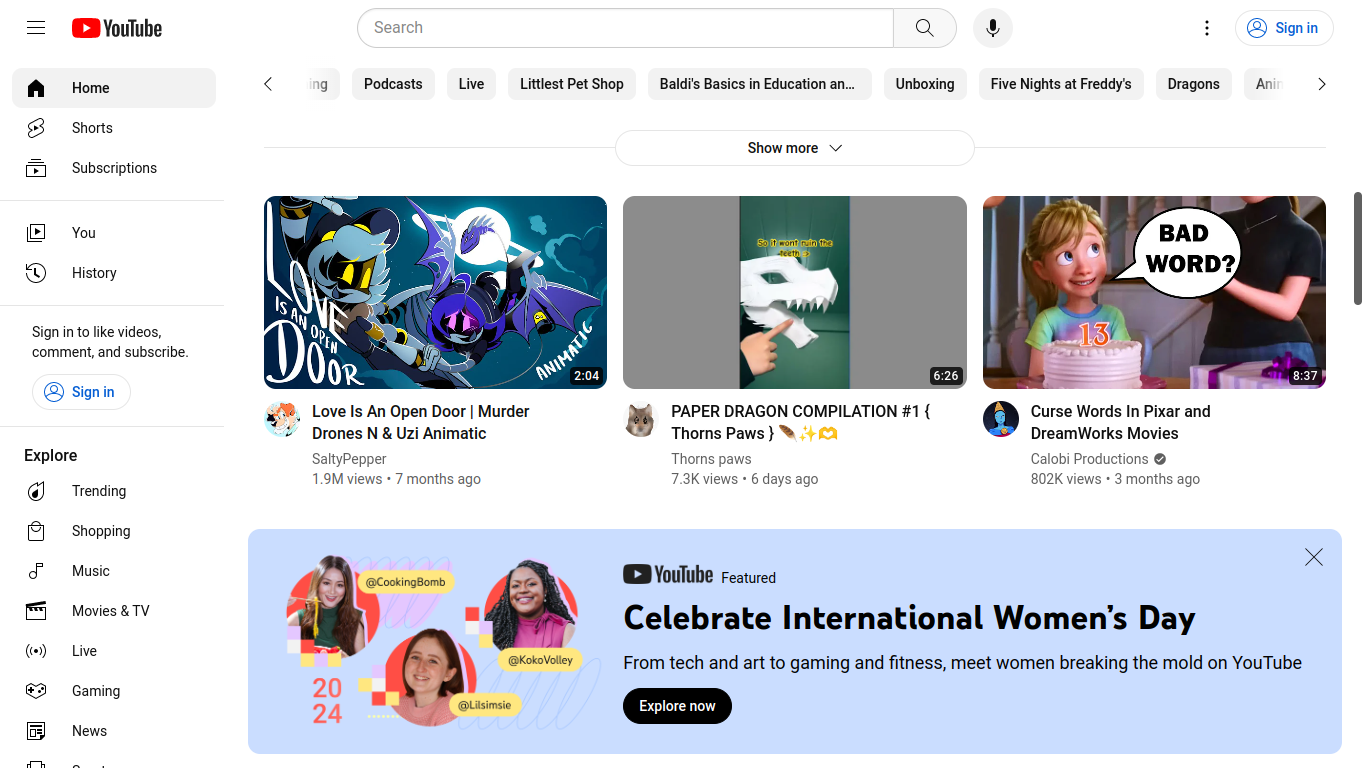
Task: Dismiss the Women's Day banner
Action: tap(1314, 557)
